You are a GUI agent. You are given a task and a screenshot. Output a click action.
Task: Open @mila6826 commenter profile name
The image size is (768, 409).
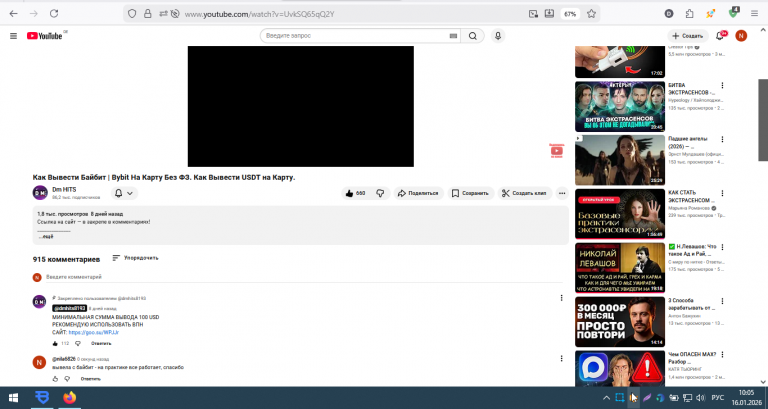click(x=64, y=359)
